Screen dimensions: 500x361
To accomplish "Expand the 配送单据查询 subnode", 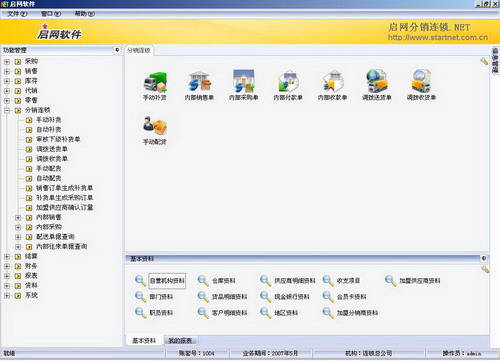I will 18,237.
